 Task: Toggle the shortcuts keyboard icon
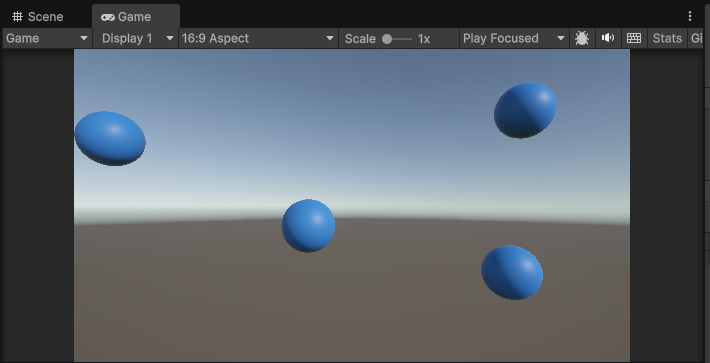click(633, 38)
